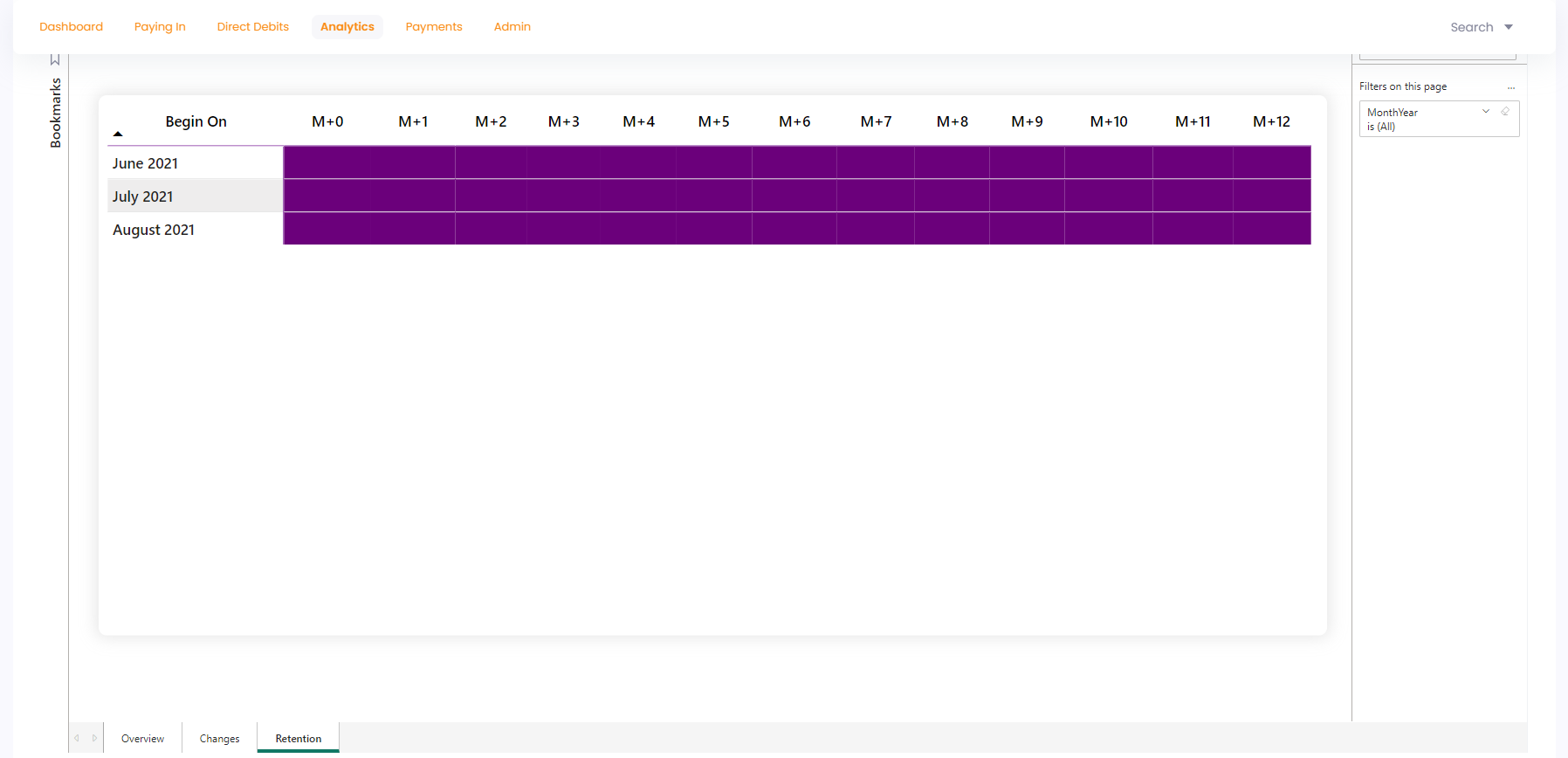Click the M+3 column header
1568x758 pixels.
coord(564,121)
